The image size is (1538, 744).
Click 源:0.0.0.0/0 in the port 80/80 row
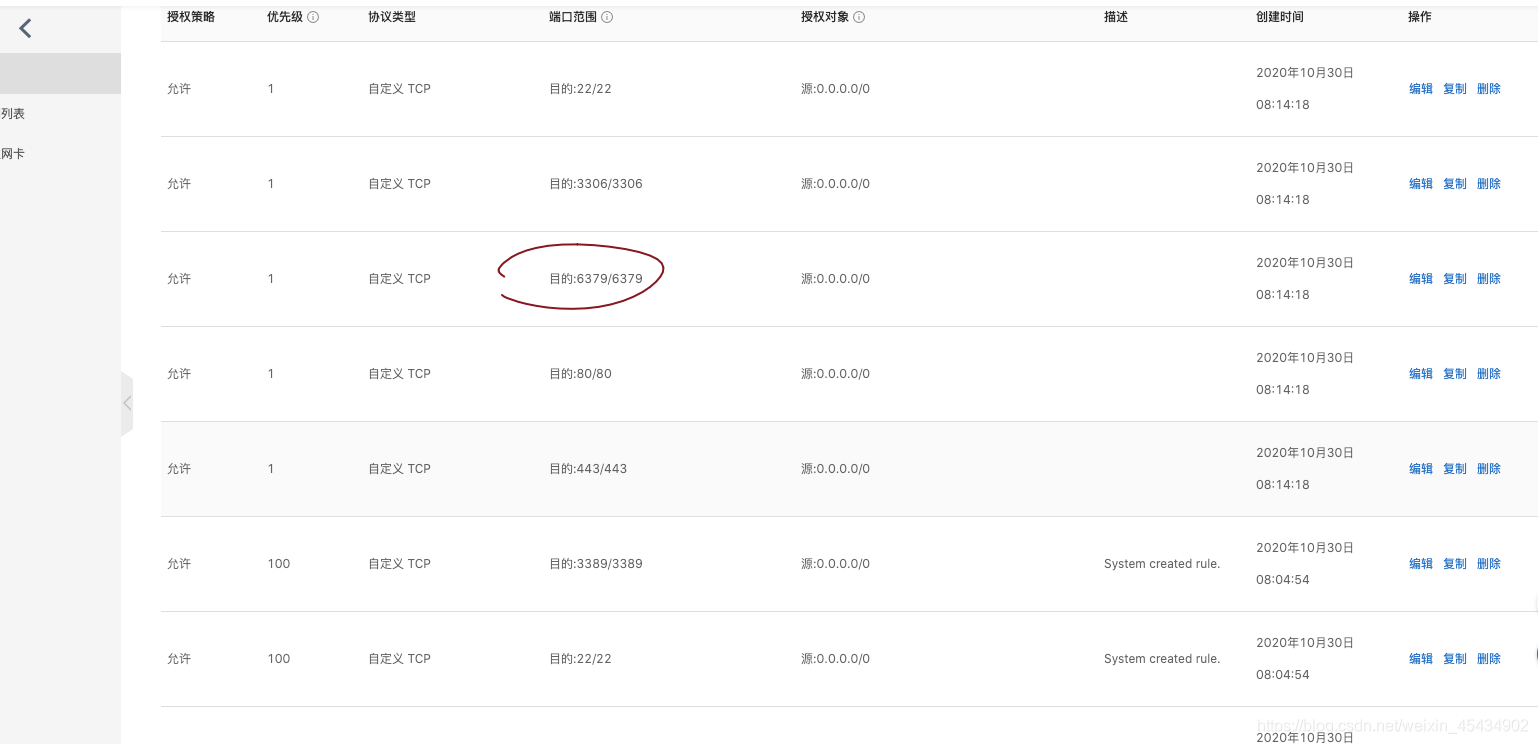835,374
